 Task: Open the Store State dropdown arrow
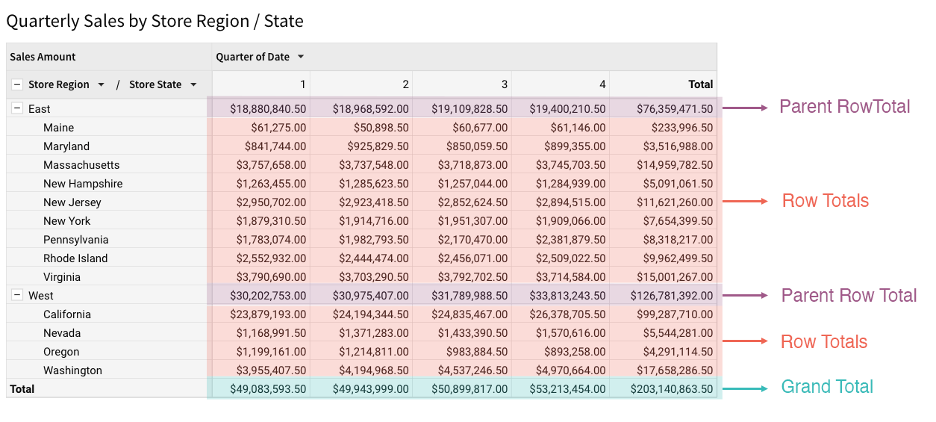(x=193, y=85)
